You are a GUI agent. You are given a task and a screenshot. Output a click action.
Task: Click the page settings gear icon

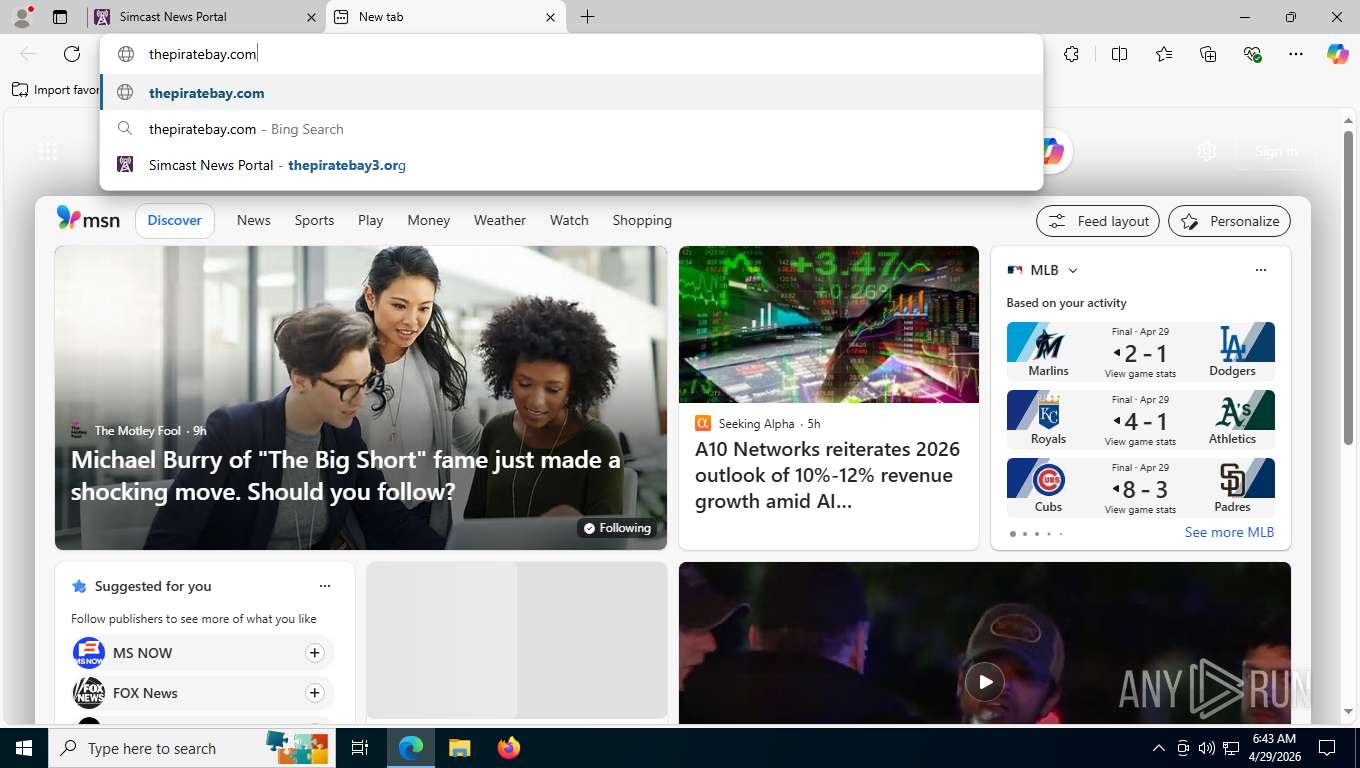1207,152
